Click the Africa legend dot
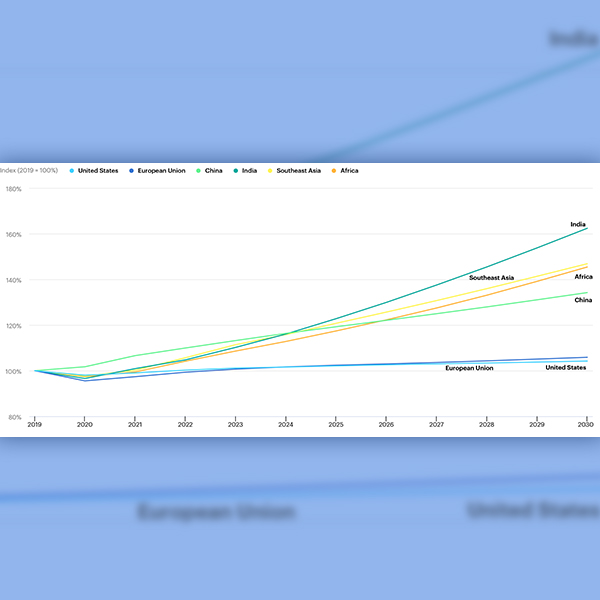The width and height of the screenshot is (600, 600). coord(334,171)
